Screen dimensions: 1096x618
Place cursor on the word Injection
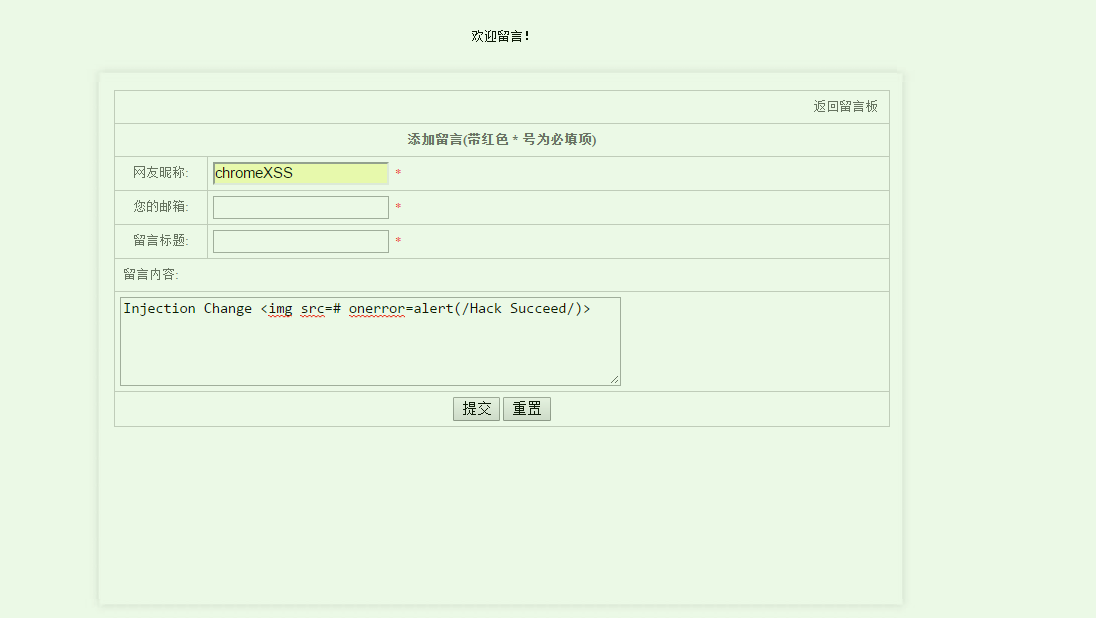tap(159, 308)
